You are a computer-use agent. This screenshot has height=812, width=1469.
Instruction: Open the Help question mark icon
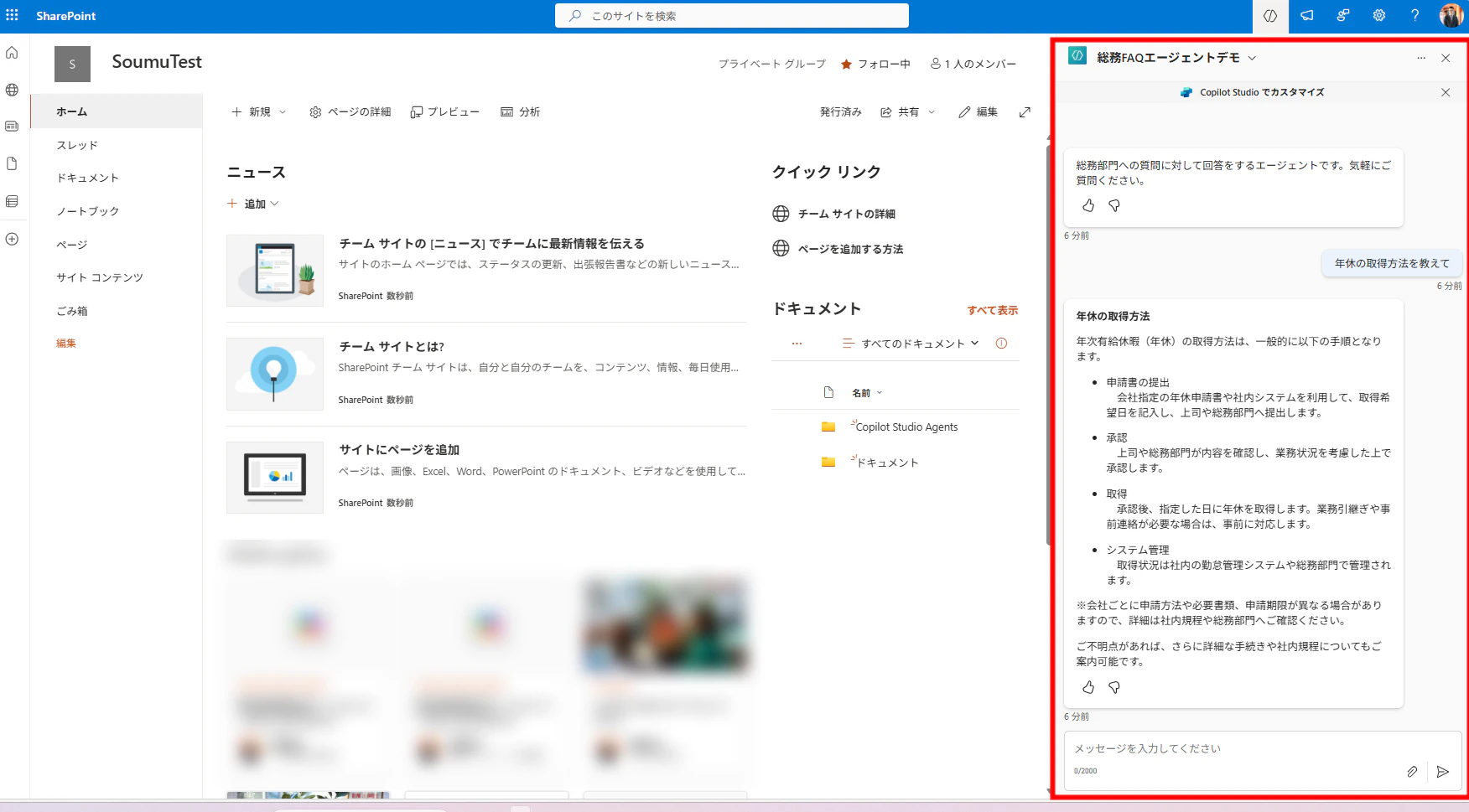click(x=1414, y=16)
